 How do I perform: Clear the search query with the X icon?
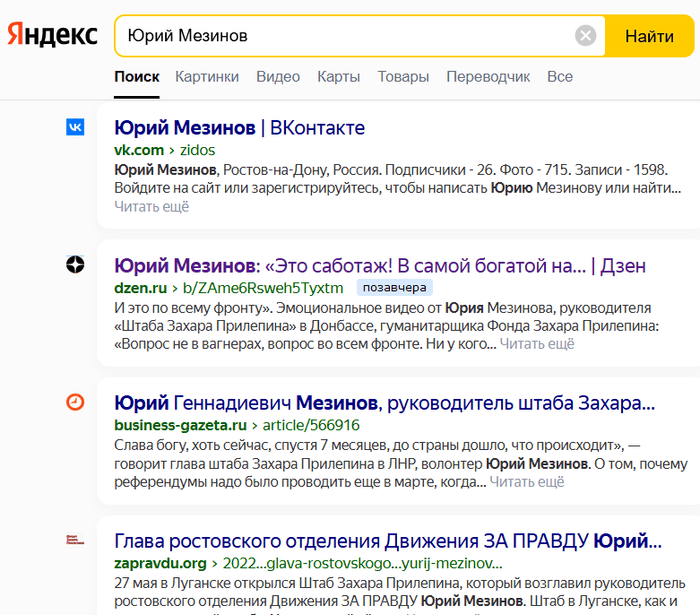pyautogui.click(x=585, y=36)
